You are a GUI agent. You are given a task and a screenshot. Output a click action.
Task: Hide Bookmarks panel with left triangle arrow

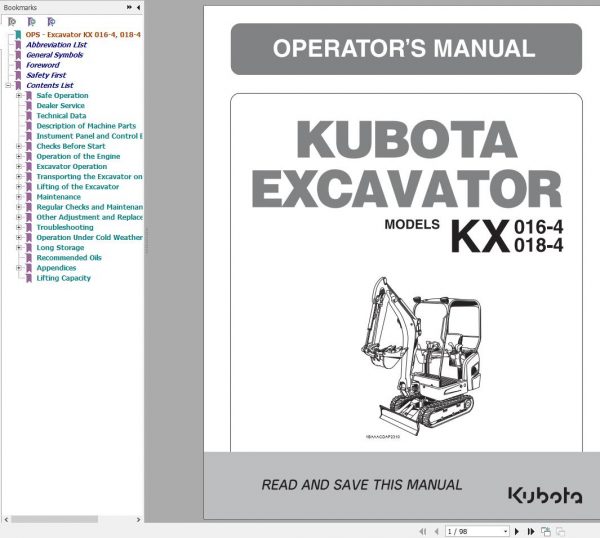[138, 7]
